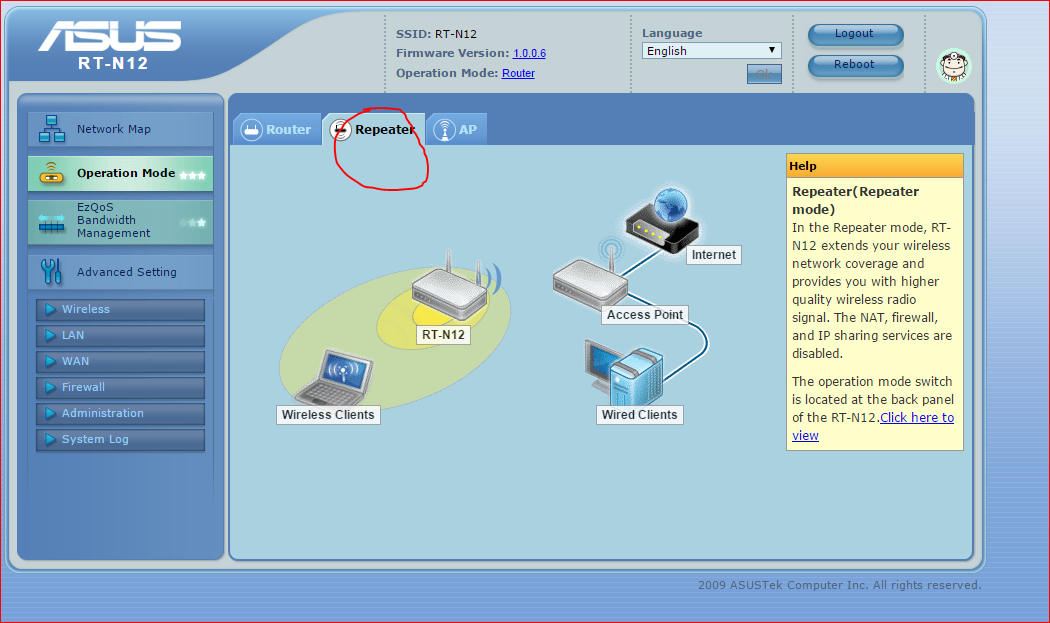This screenshot has height=623, width=1050.
Task: Open Operation Mode in sidebar
Action: (x=121, y=174)
